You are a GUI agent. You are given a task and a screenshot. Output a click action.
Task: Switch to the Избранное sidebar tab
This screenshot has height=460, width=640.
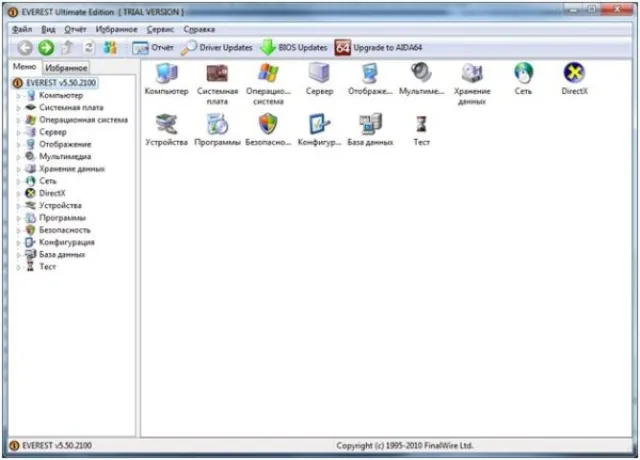coord(66,68)
